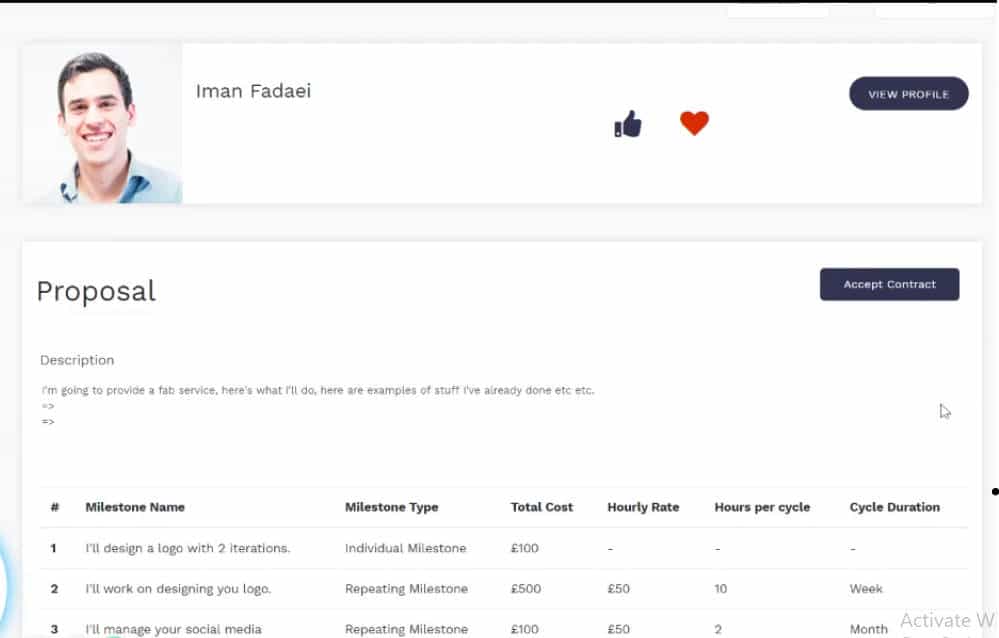Click the VIEW PROFILE button
999x638 pixels.
pyautogui.click(x=909, y=94)
